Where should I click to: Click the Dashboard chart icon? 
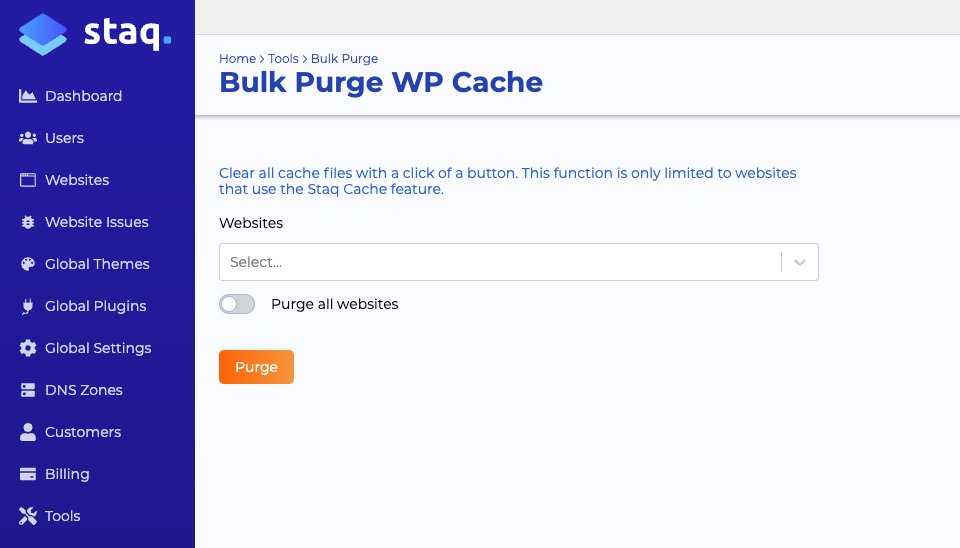pos(28,96)
